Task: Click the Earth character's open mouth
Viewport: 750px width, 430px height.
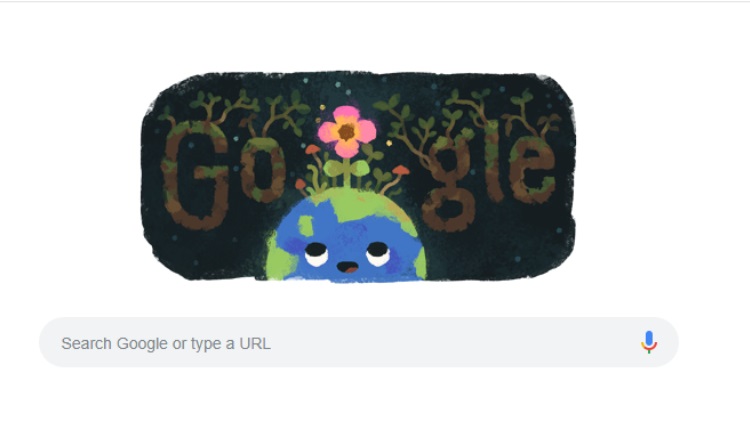Action: click(347, 267)
